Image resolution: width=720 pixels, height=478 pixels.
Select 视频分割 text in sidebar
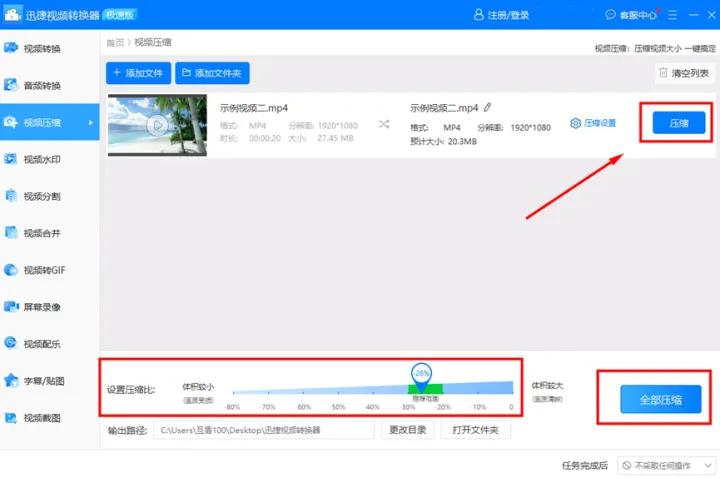coord(42,196)
